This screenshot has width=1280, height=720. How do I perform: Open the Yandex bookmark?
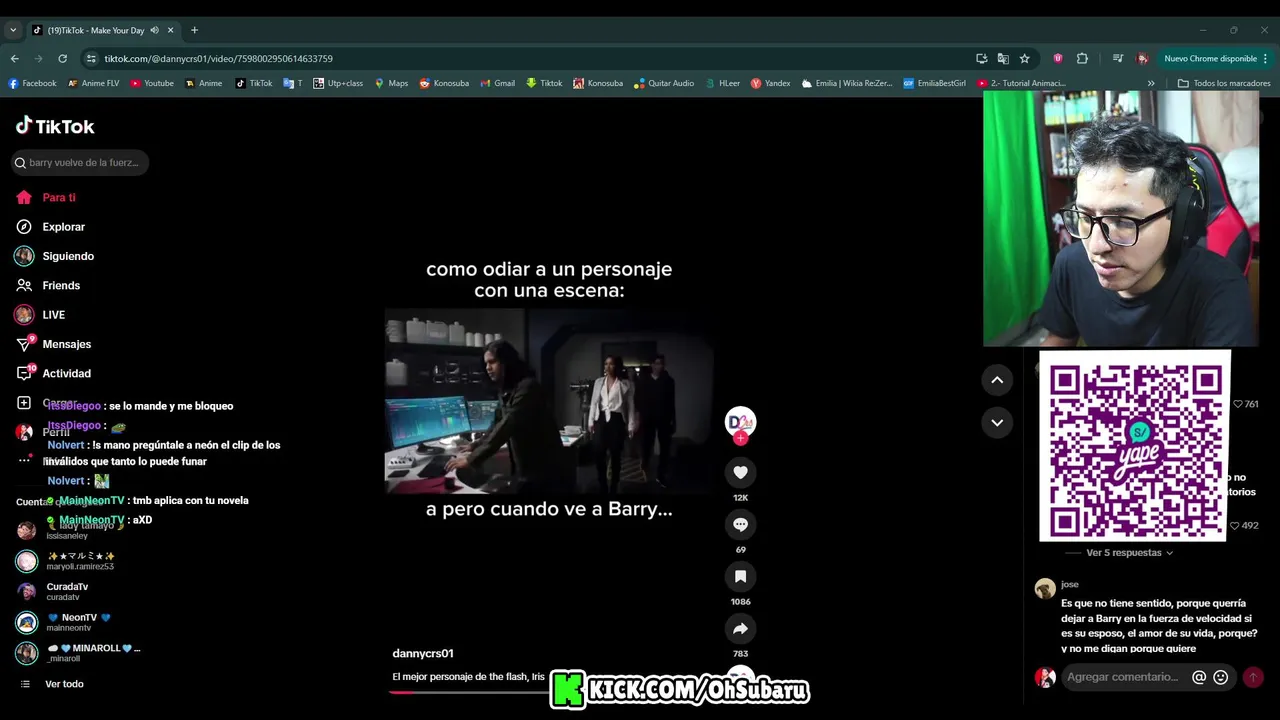(770, 83)
